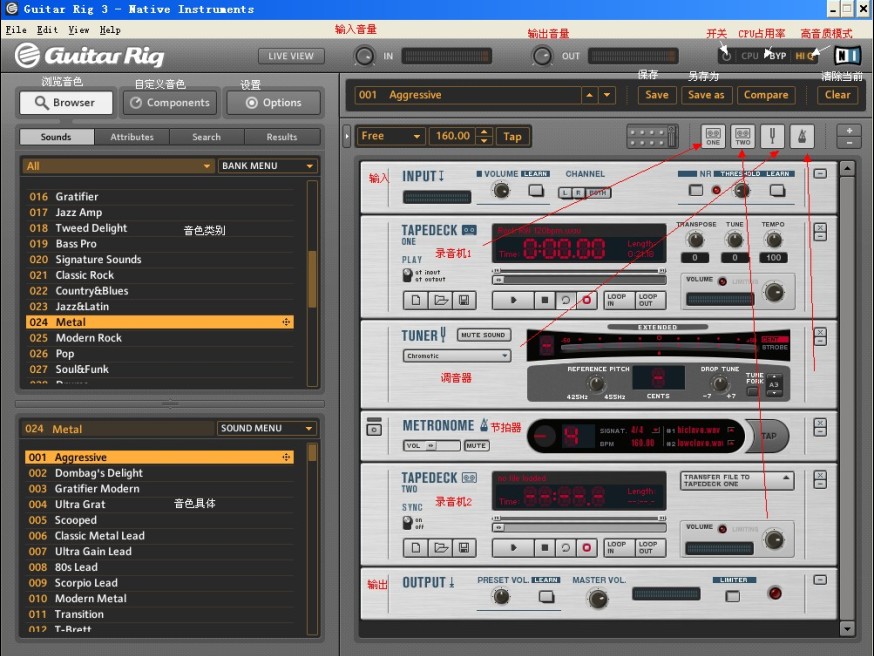Stop Tapedeck One playback
Viewport: 875px width, 656px height.
click(545, 300)
